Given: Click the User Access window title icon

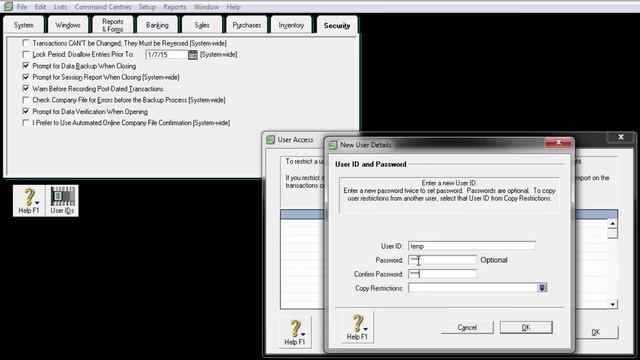Looking at the screenshot, I should tap(271, 140).
